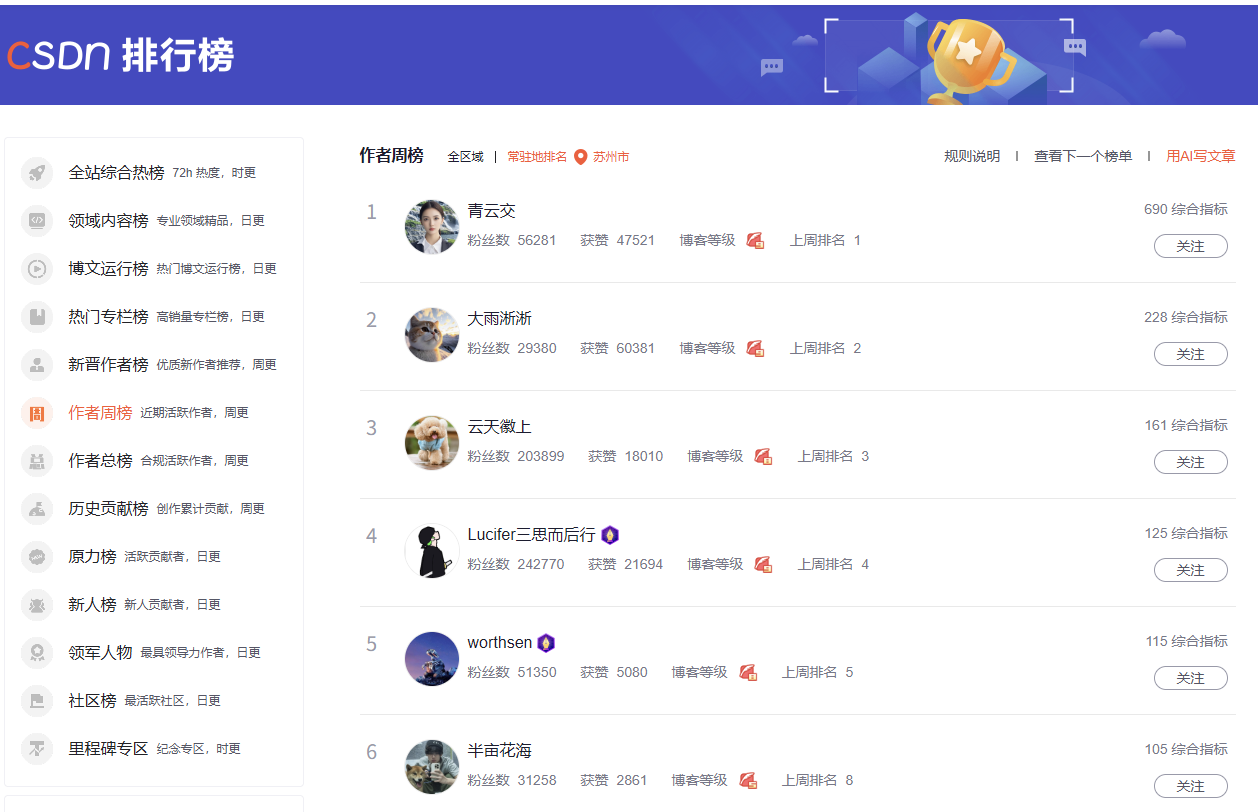Switch to 全区域 filter
Viewport: 1258px width, 812px height.
click(465, 157)
